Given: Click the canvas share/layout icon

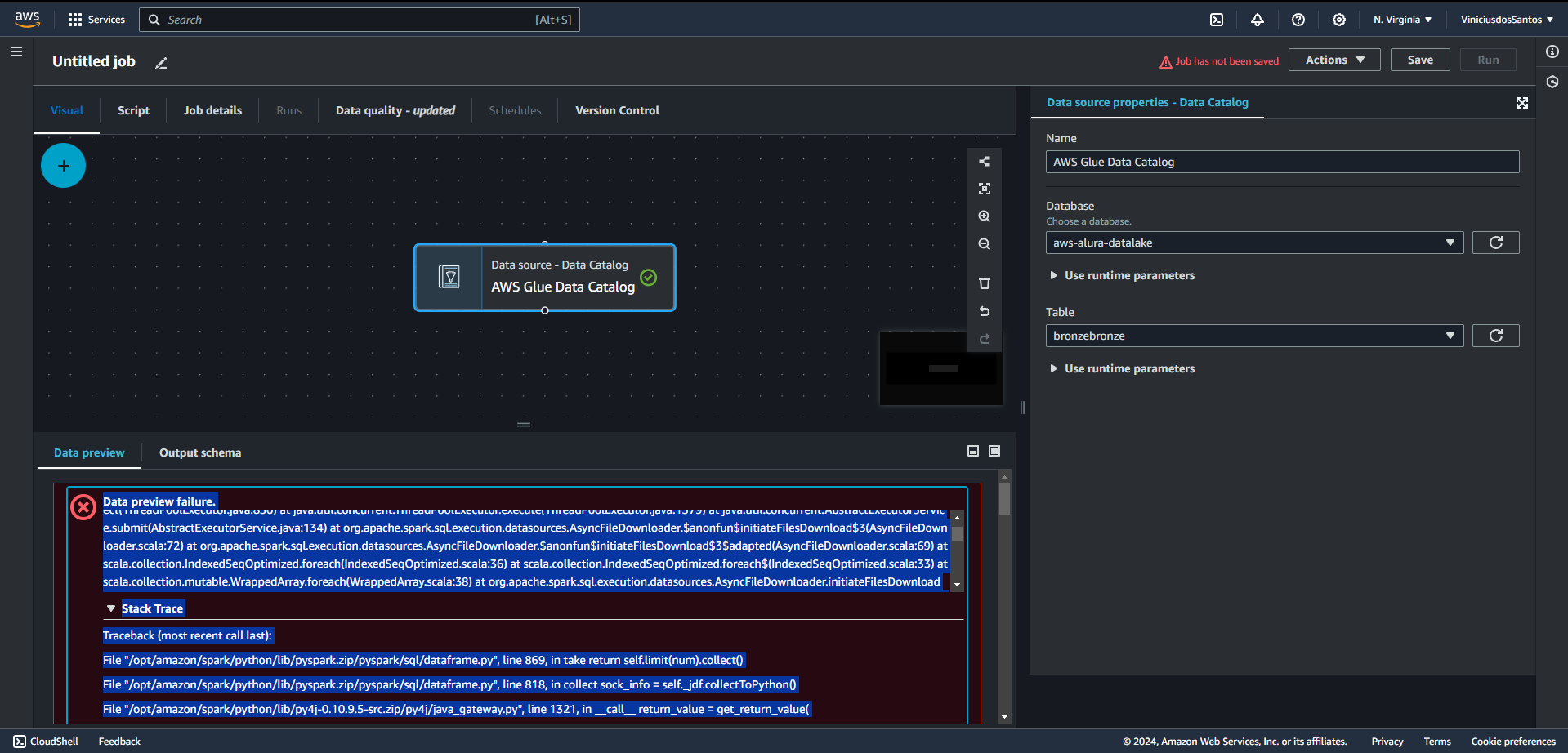Looking at the screenshot, I should (x=985, y=162).
